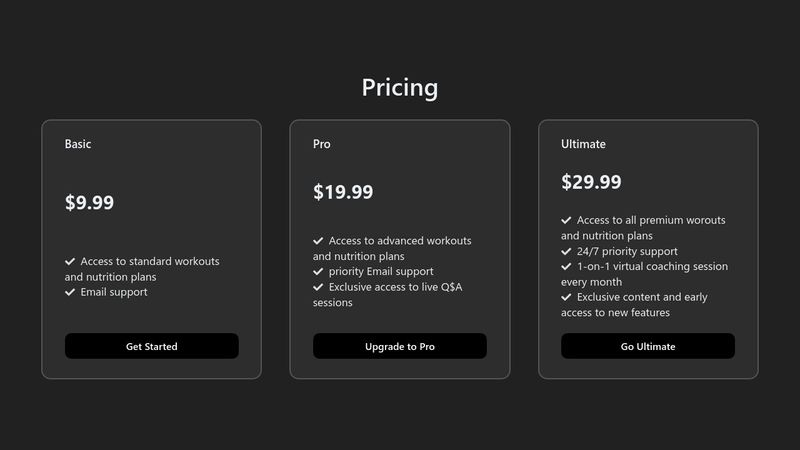
Task: Click checkmark beside 1-on-1 virtual coaching
Action: coord(566,267)
